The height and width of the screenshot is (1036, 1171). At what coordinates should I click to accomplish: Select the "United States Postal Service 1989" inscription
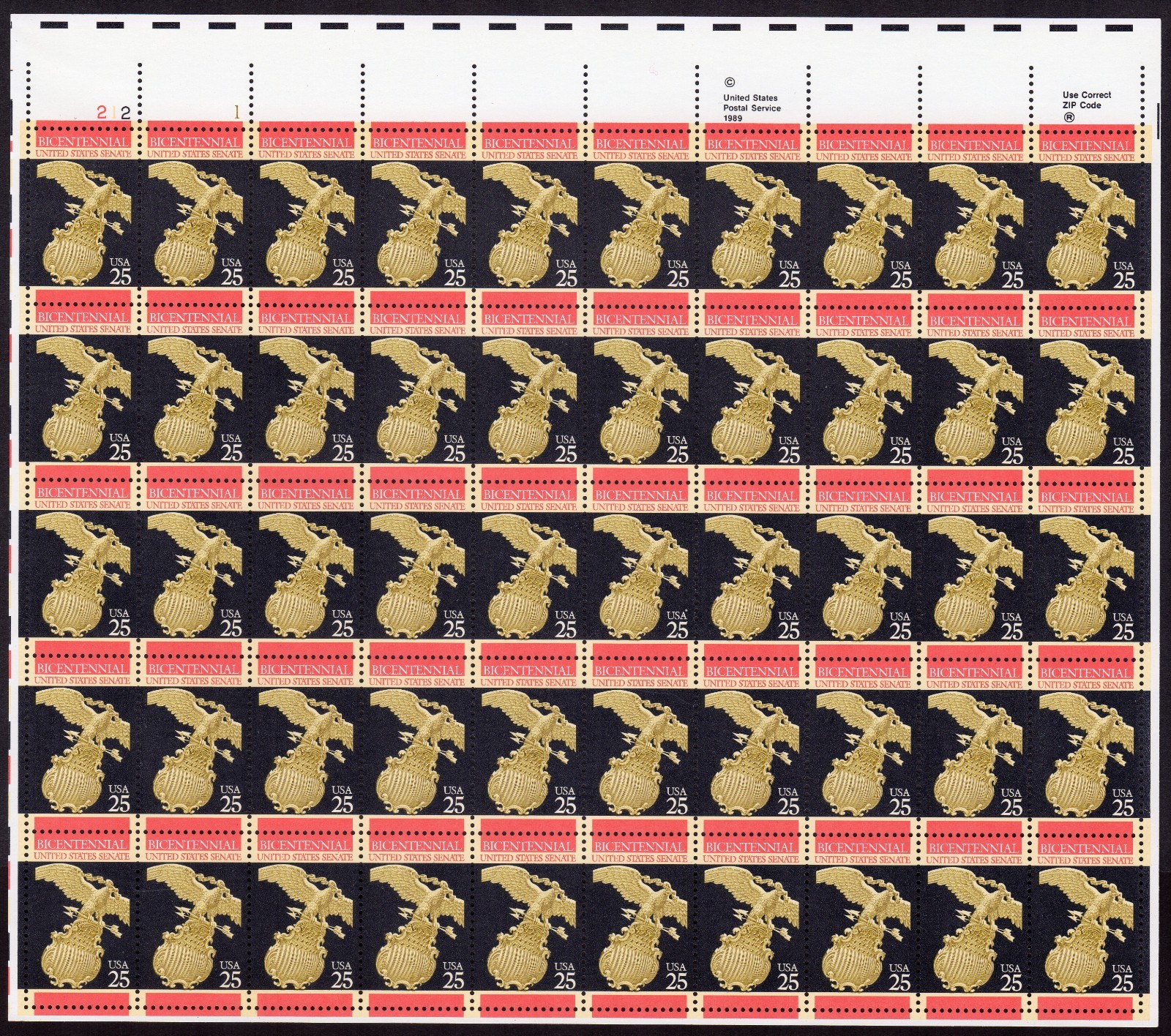point(752,108)
